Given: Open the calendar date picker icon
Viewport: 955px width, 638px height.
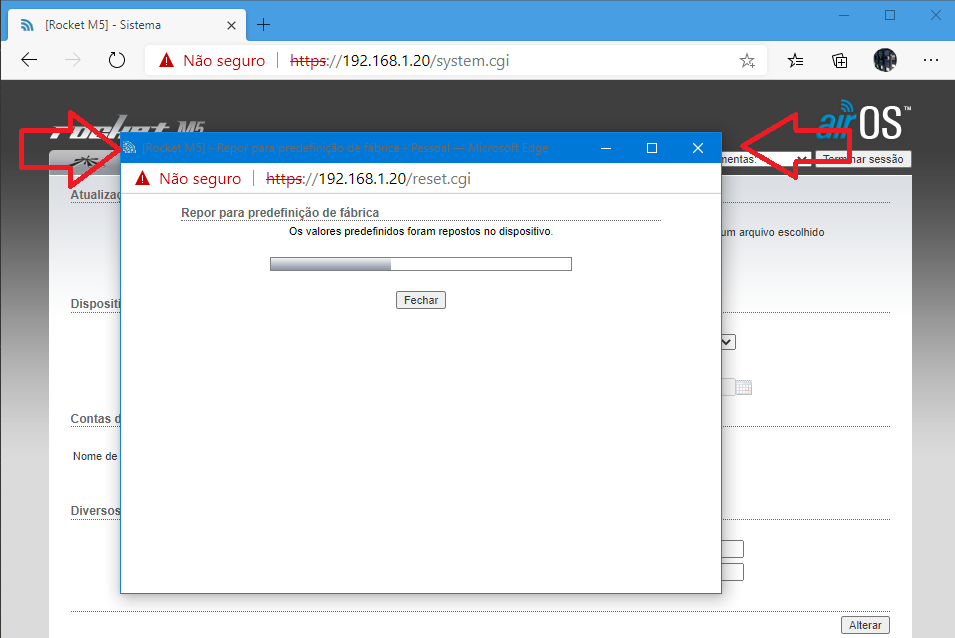Looking at the screenshot, I should tap(744, 387).
